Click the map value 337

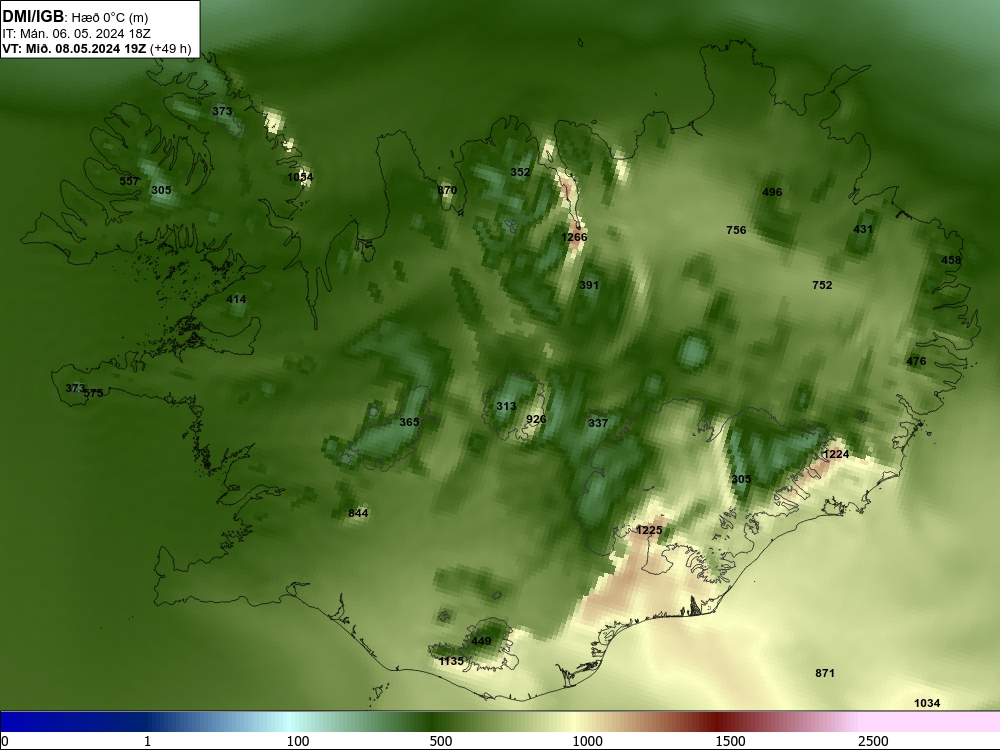598,423
